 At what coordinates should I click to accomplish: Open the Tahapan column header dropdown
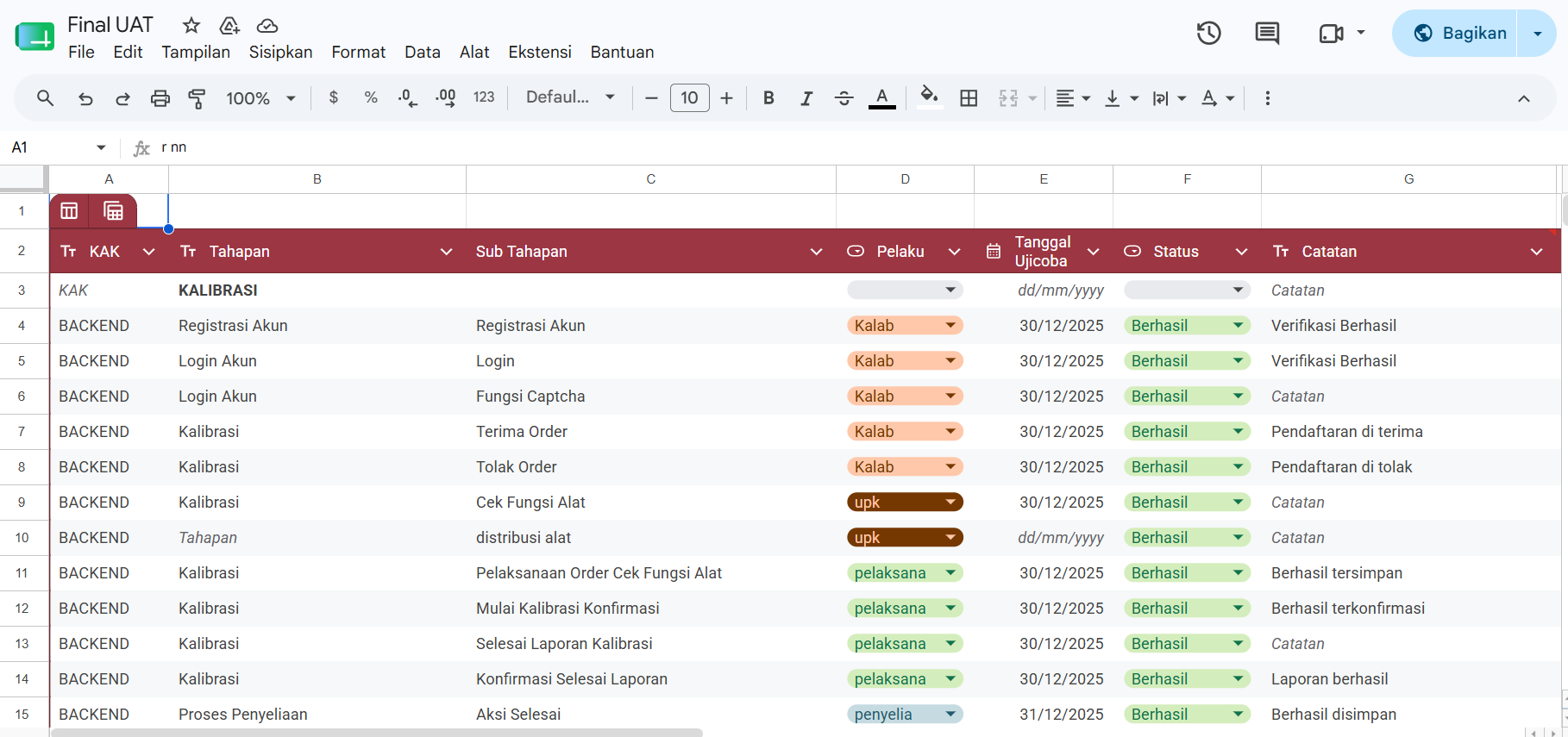click(446, 252)
